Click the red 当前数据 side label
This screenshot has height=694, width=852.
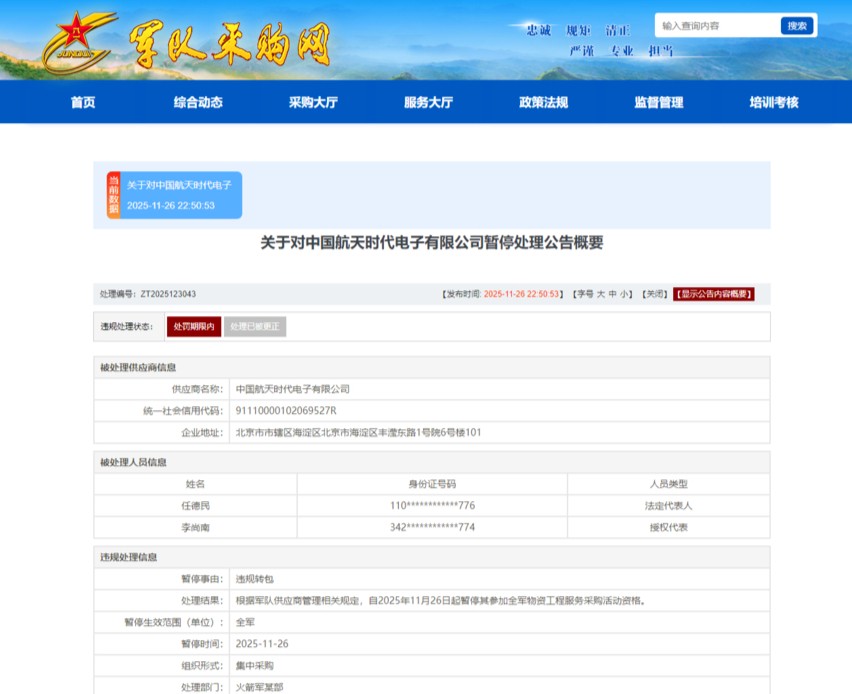(x=113, y=195)
